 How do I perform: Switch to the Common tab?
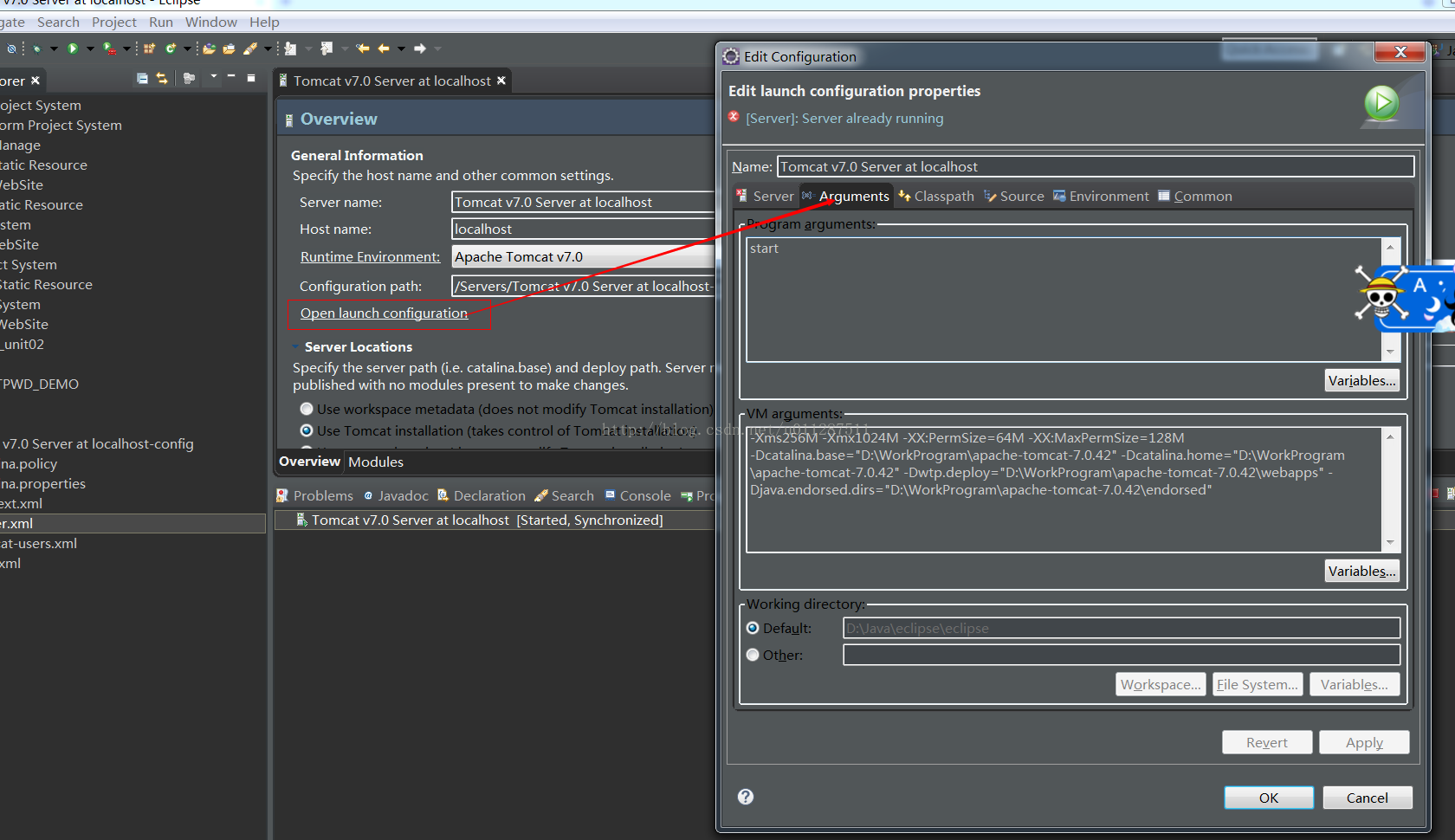pos(1195,196)
